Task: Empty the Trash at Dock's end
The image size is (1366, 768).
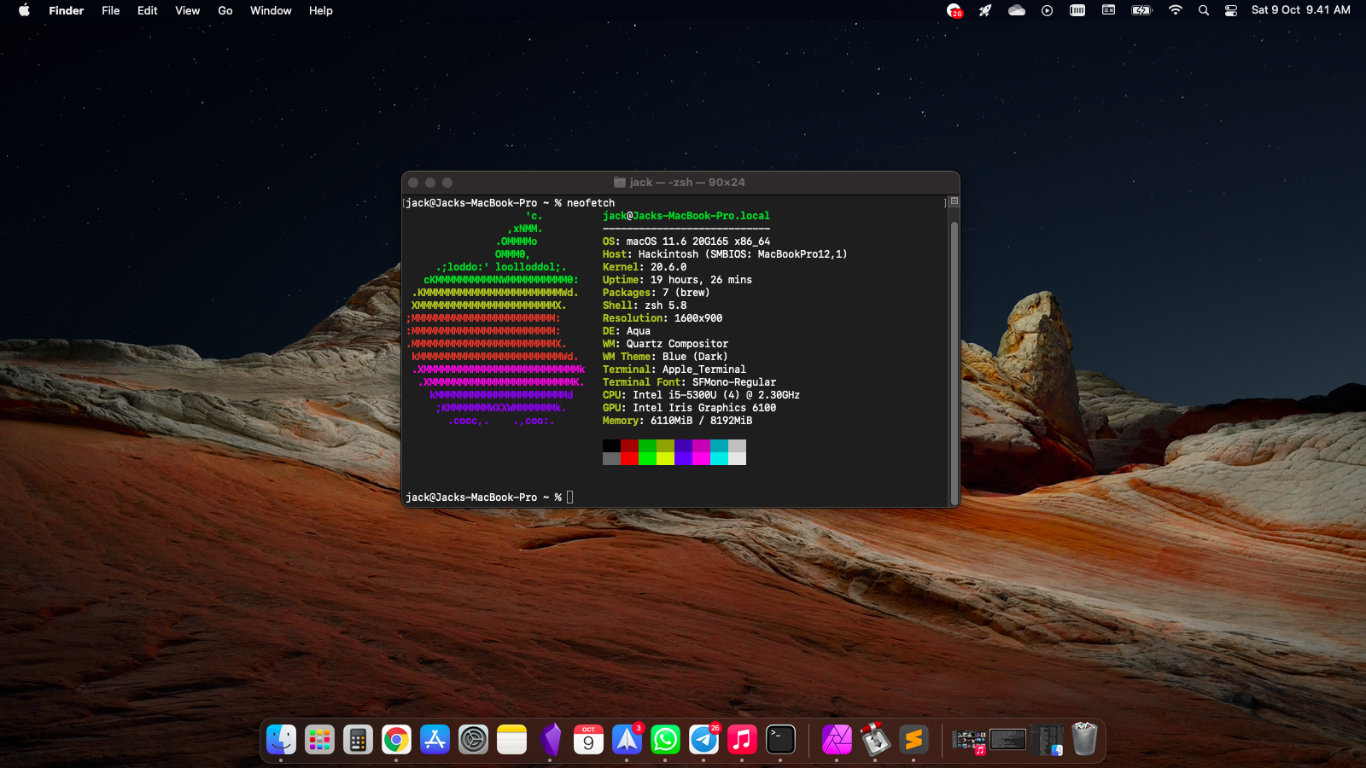Action: point(1086,739)
